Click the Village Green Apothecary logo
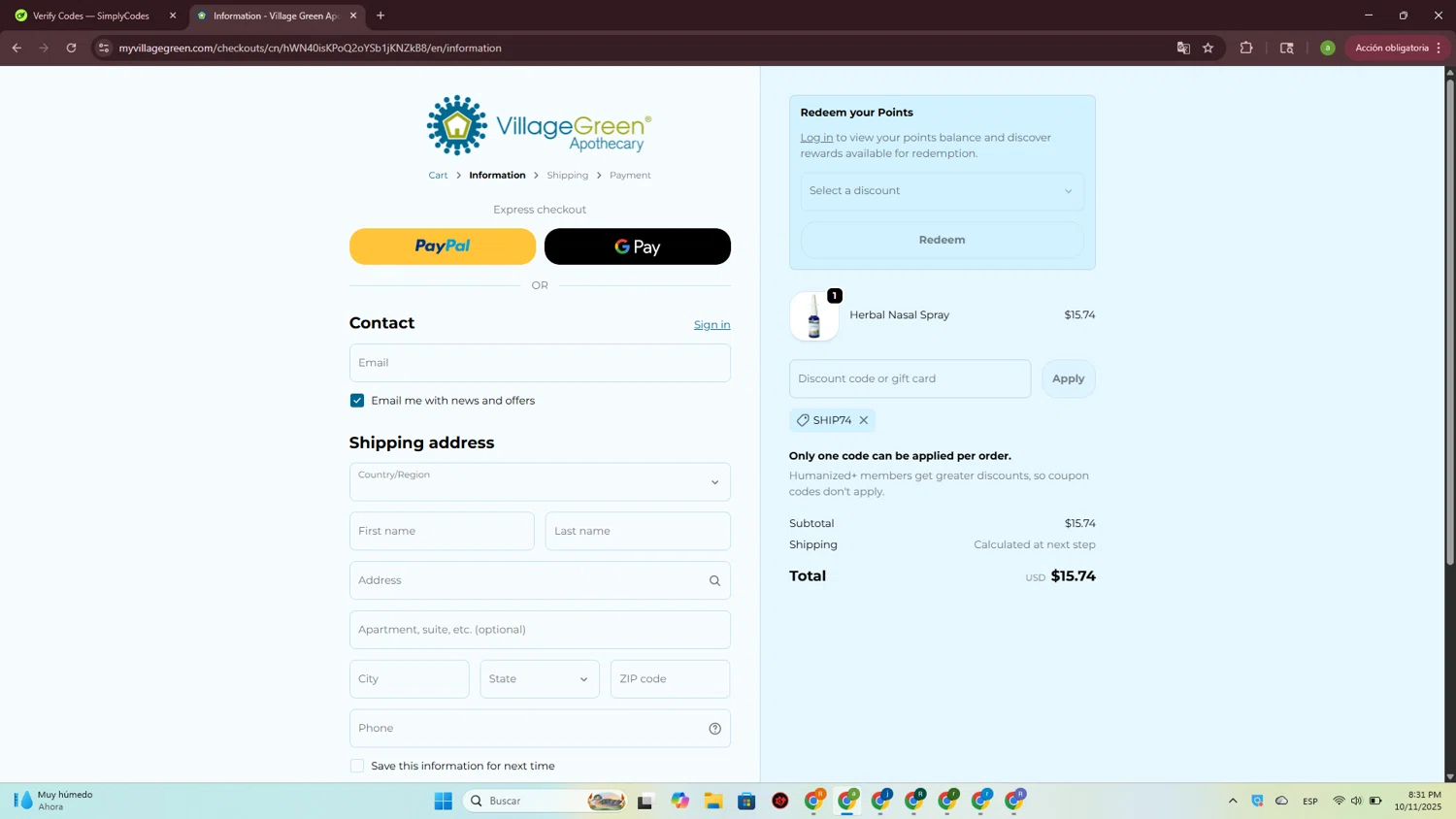 tap(540, 125)
